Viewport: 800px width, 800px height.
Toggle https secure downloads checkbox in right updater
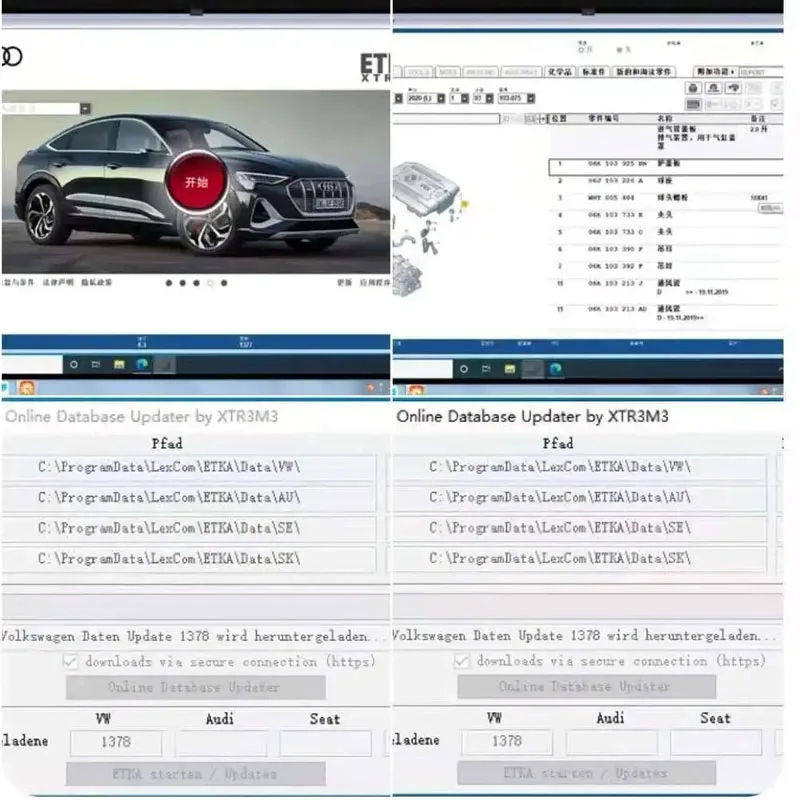pyautogui.click(x=462, y=661)
